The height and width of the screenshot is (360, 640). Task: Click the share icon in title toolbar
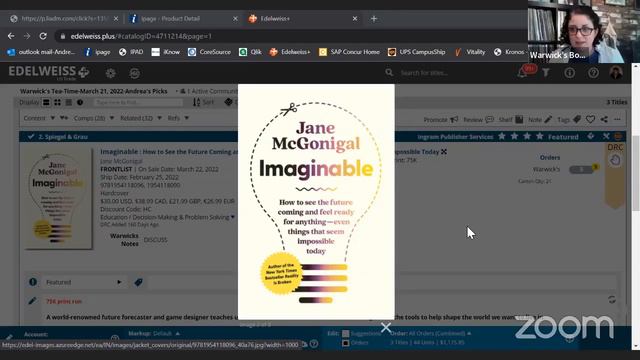pyautogui.click(x=604, y=120)
